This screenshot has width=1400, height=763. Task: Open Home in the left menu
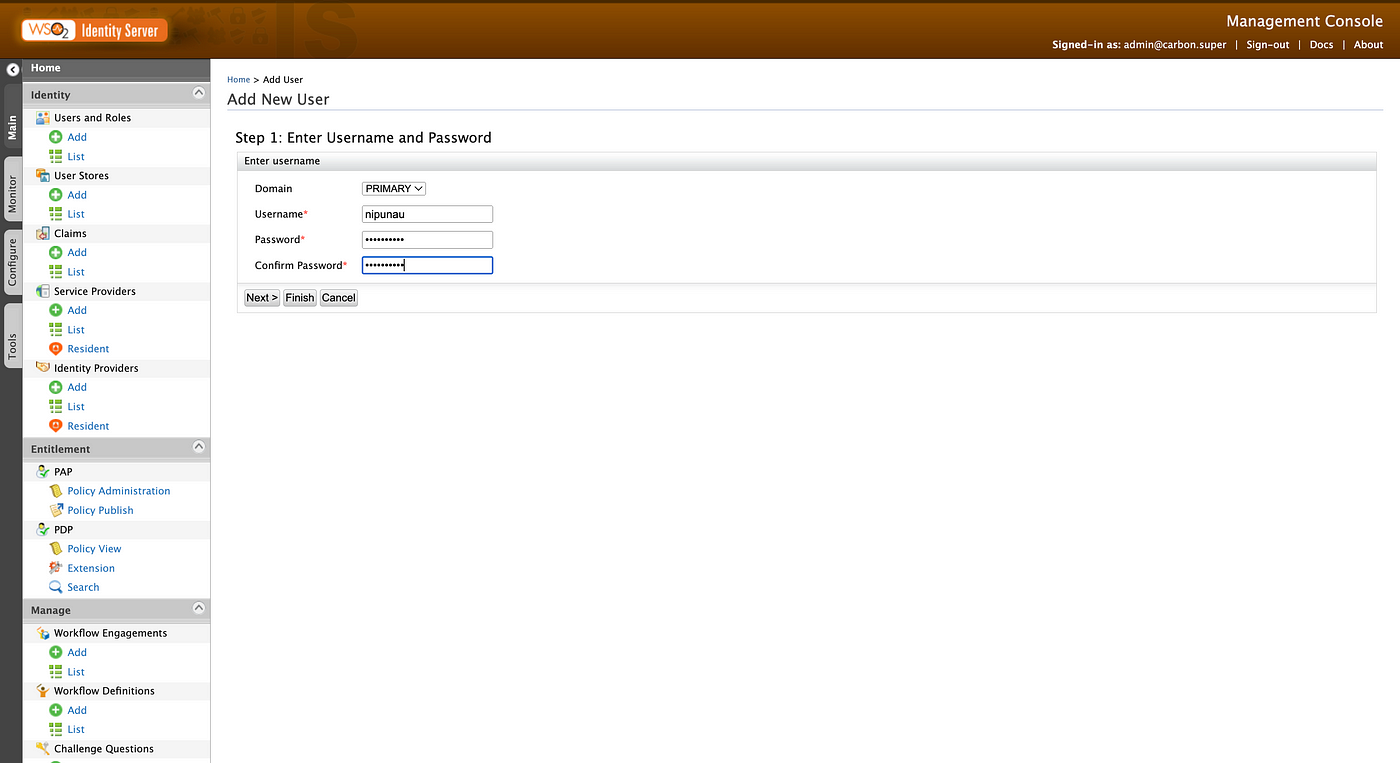(46, 68)
